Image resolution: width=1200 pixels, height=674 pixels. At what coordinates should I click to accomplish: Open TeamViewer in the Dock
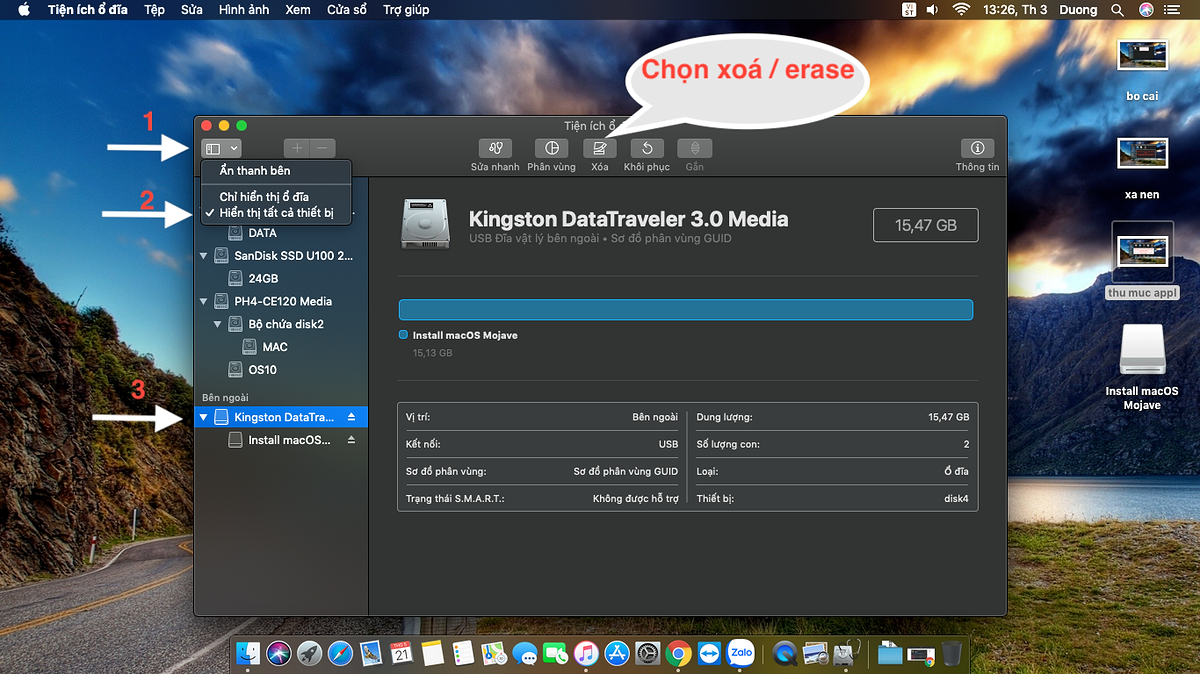[x=710, y=654]
